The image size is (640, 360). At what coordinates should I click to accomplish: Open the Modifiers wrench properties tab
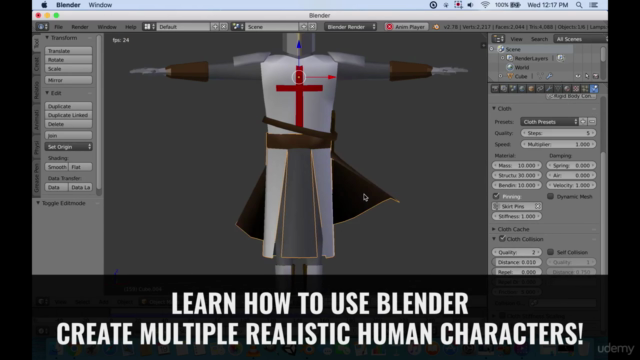tap(549, 88)
